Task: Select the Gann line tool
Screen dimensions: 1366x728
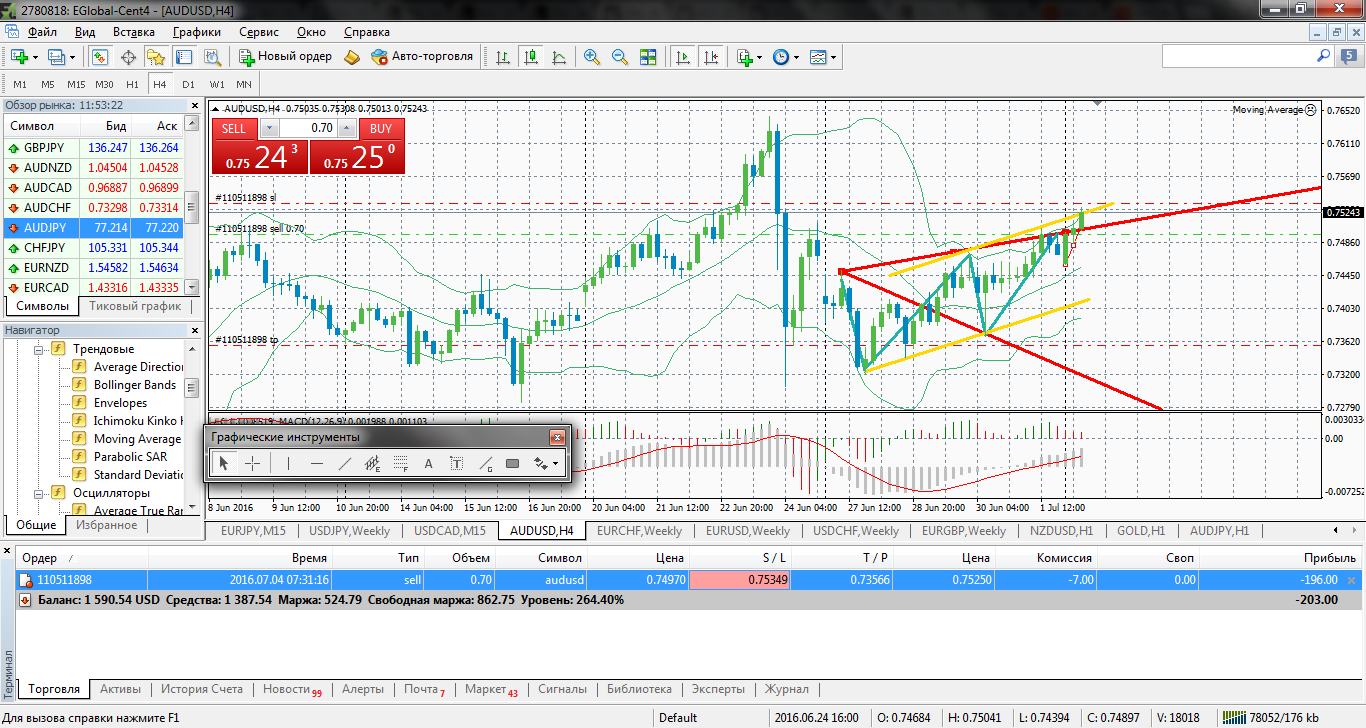Action: click(x=485, y=463)
